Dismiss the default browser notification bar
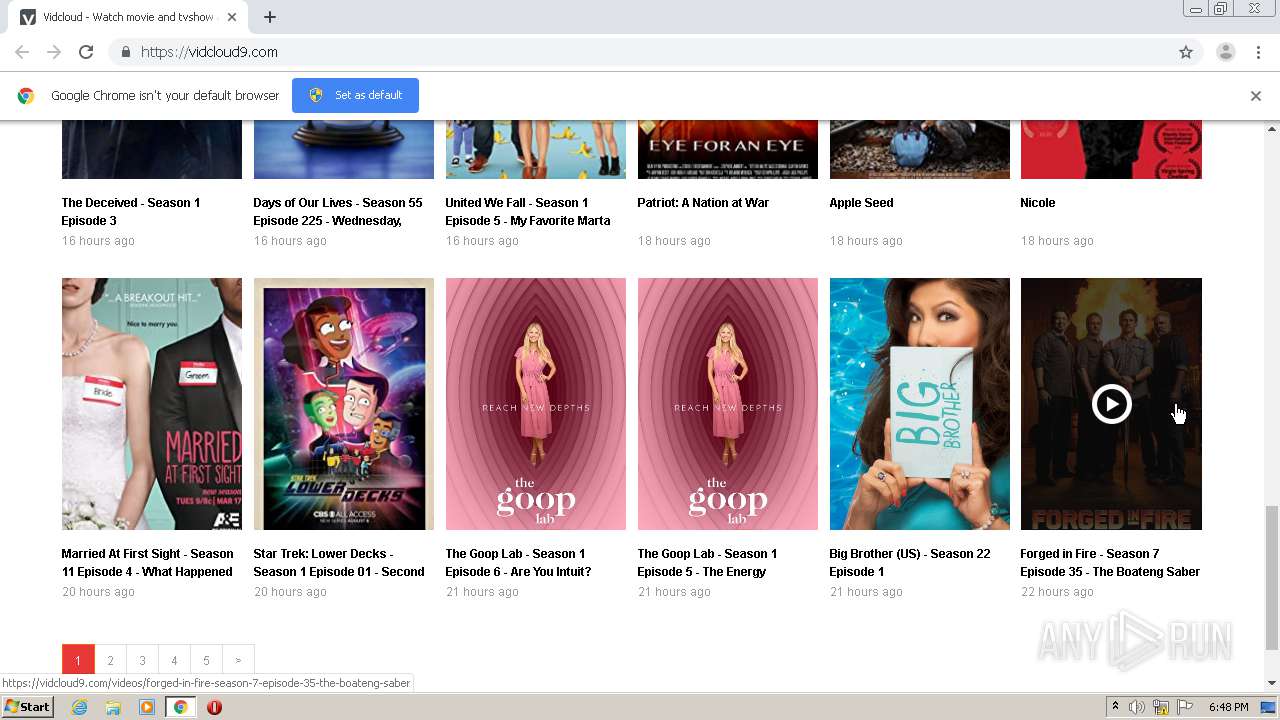 [1255, 96]
